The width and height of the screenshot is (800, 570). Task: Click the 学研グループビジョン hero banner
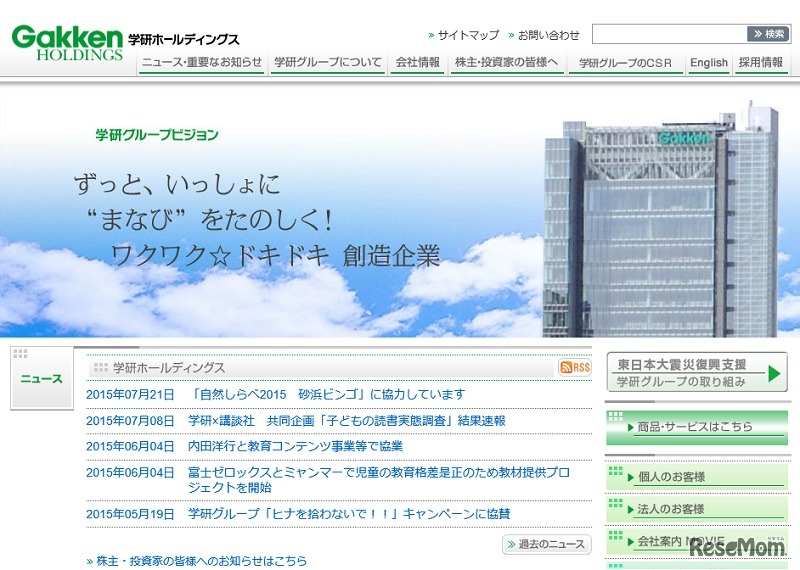pos(400,210)
